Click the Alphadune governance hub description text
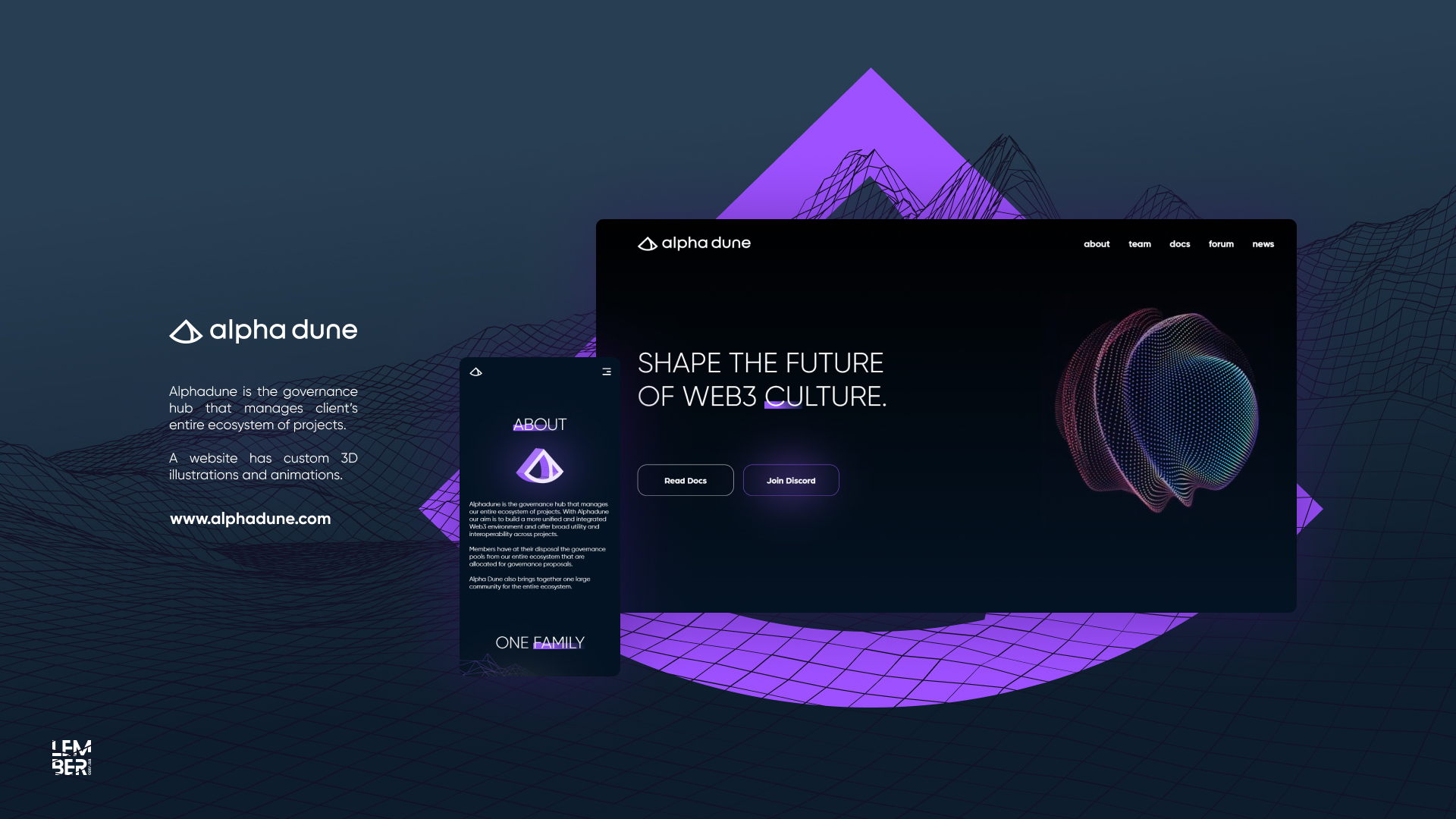 pyautogui.click(x=263, y=408)
